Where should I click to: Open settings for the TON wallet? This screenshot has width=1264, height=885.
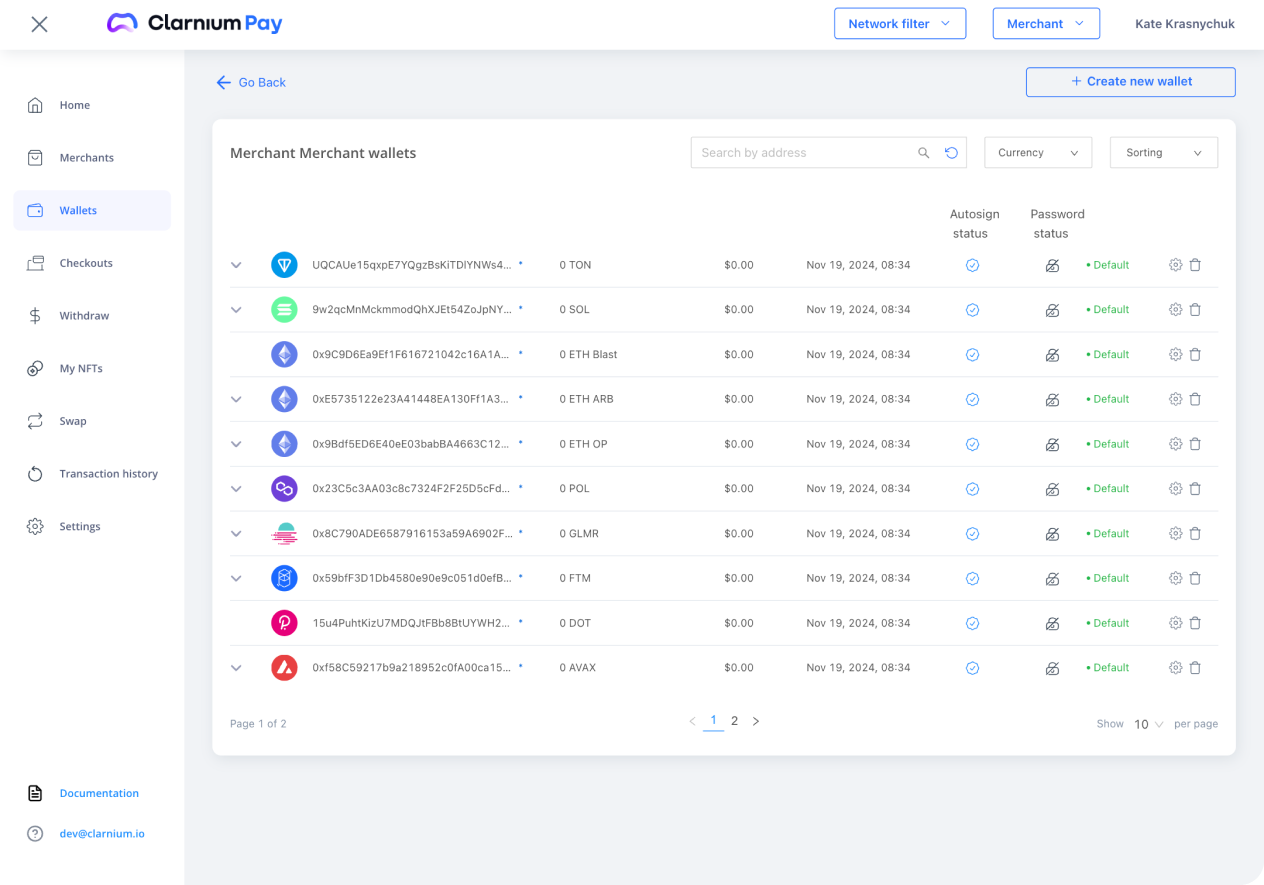[1175, 265]
